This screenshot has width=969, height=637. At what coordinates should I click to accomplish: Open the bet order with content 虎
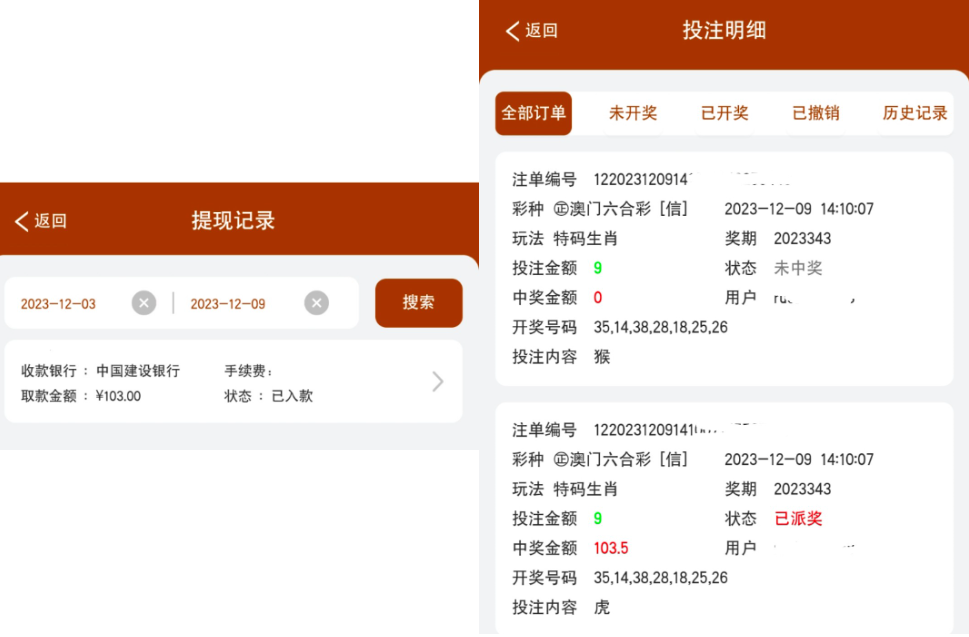[723, 518]
